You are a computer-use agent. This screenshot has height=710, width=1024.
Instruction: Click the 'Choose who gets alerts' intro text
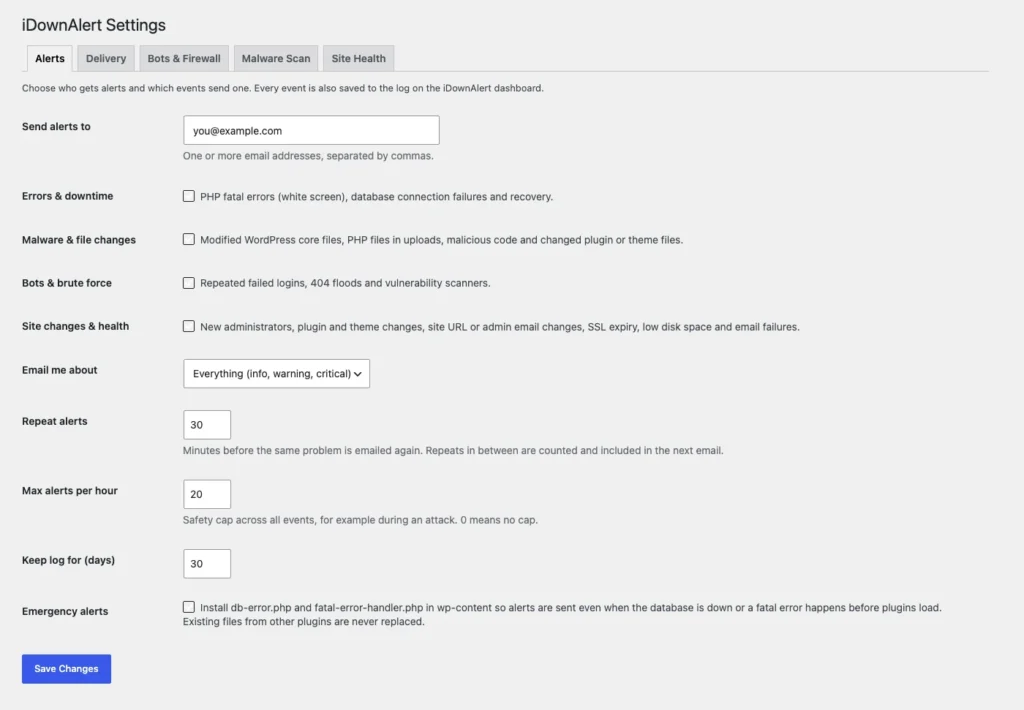283,88
